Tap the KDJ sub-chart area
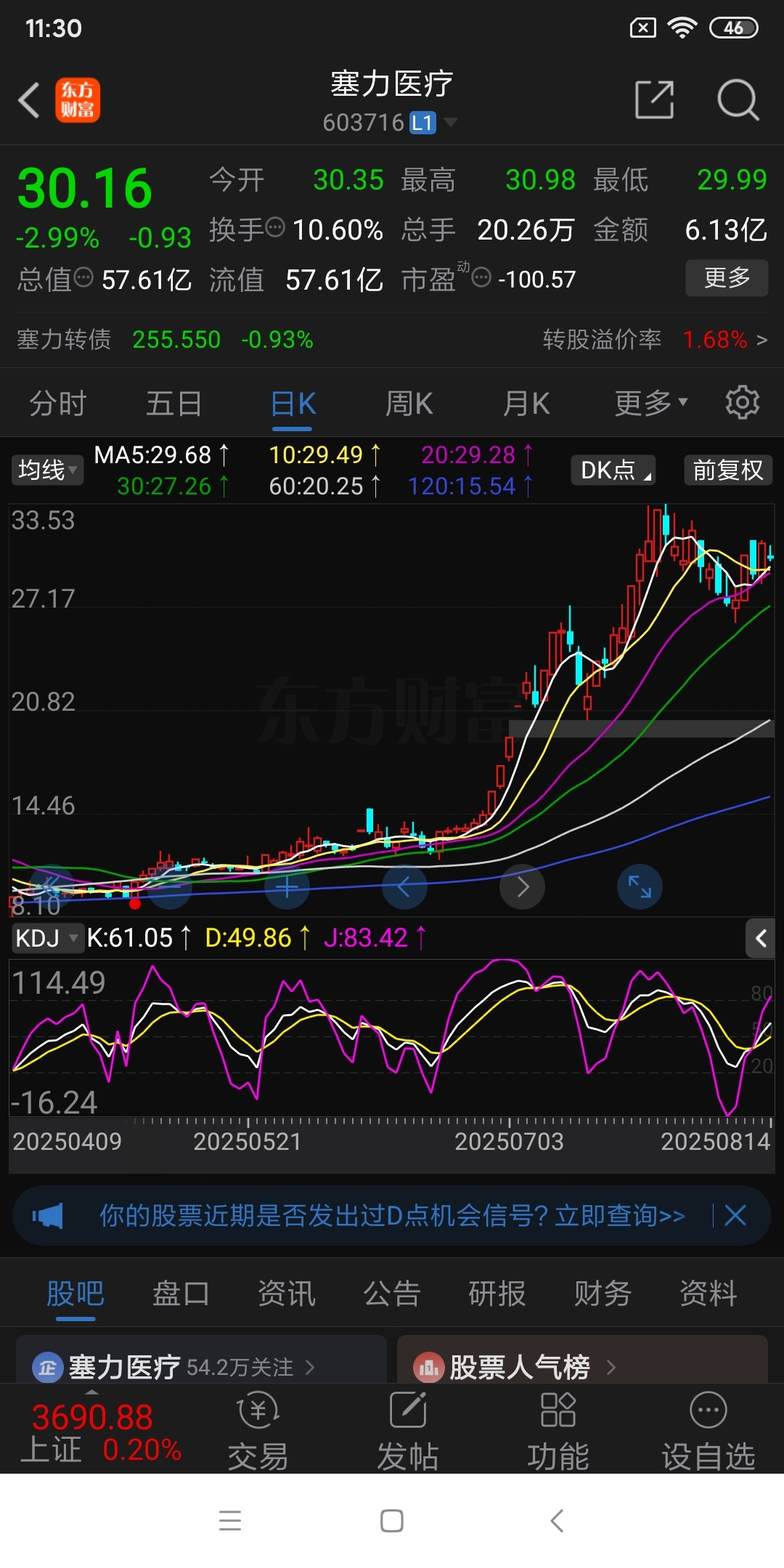The image size is (784, 1568). click(392, 1038)
